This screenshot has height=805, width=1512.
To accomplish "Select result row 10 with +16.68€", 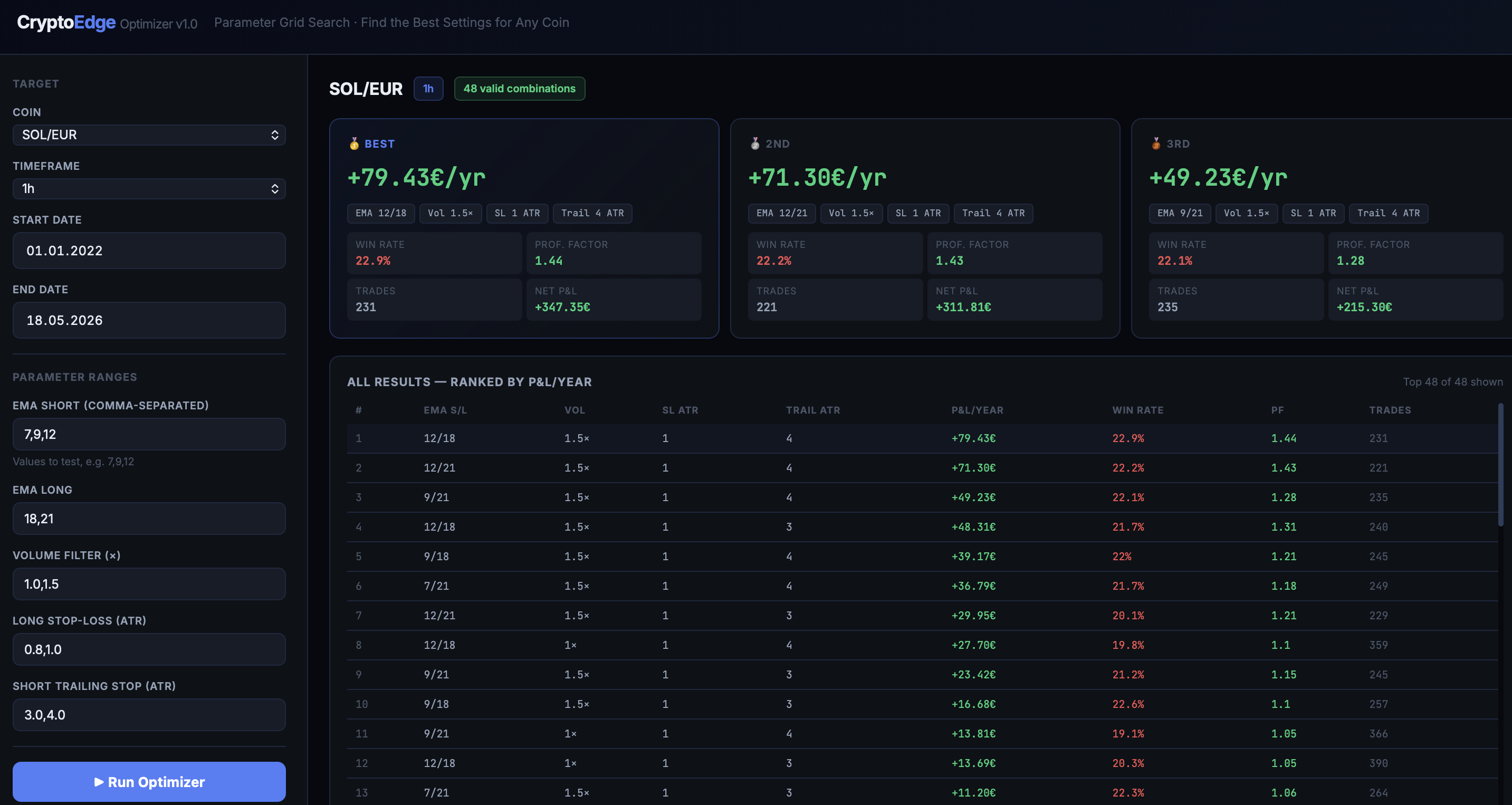I will [x=922, y=704].
